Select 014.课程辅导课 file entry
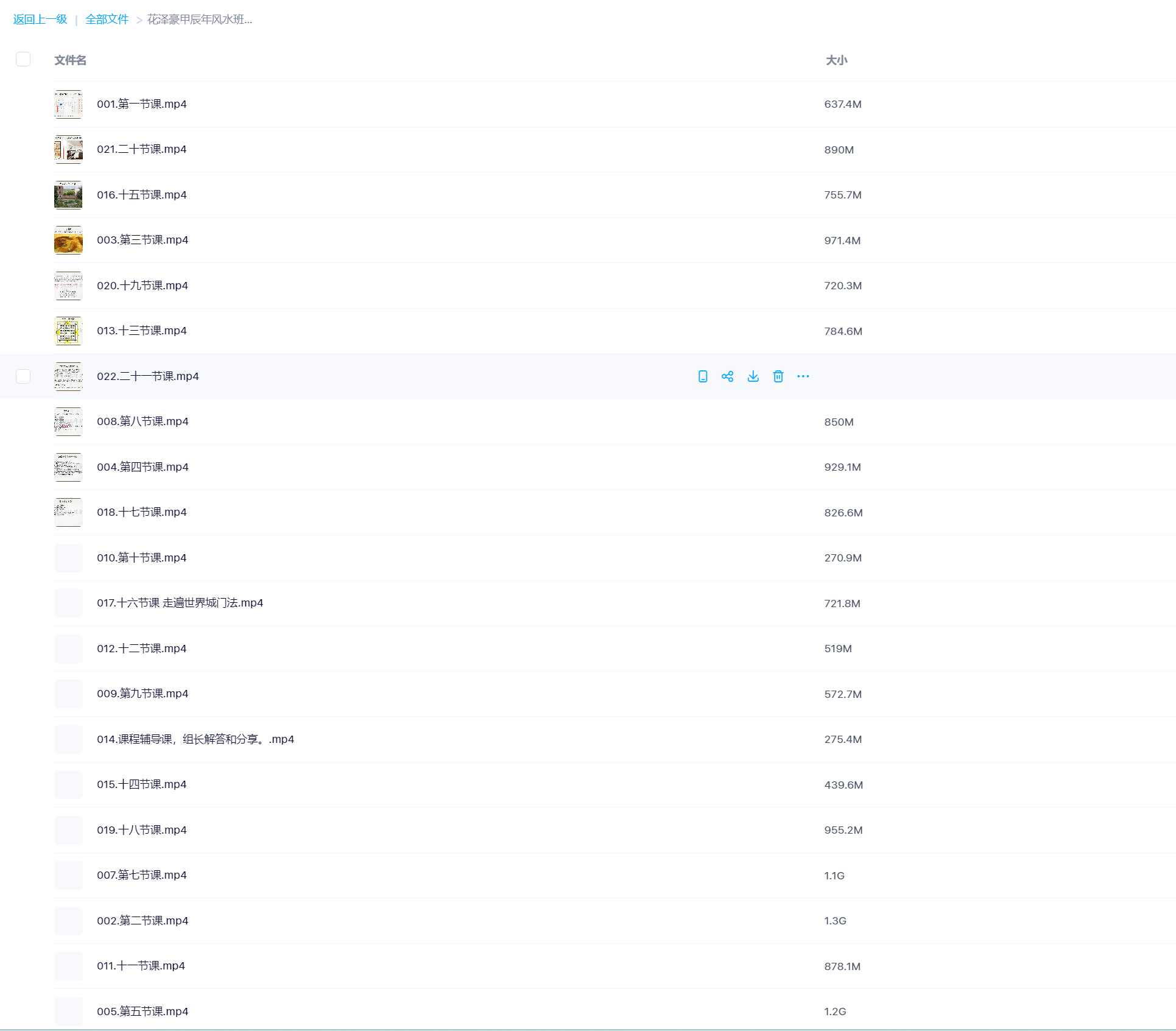The height and width of the screenshot is (1031, 1176). [x=195, y=739]
